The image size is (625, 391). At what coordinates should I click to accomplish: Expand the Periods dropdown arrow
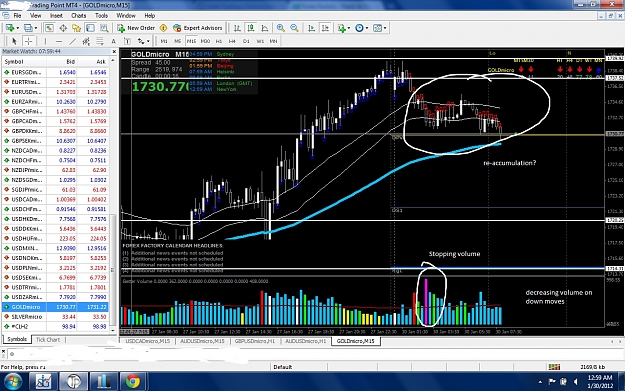pos(367,28)
